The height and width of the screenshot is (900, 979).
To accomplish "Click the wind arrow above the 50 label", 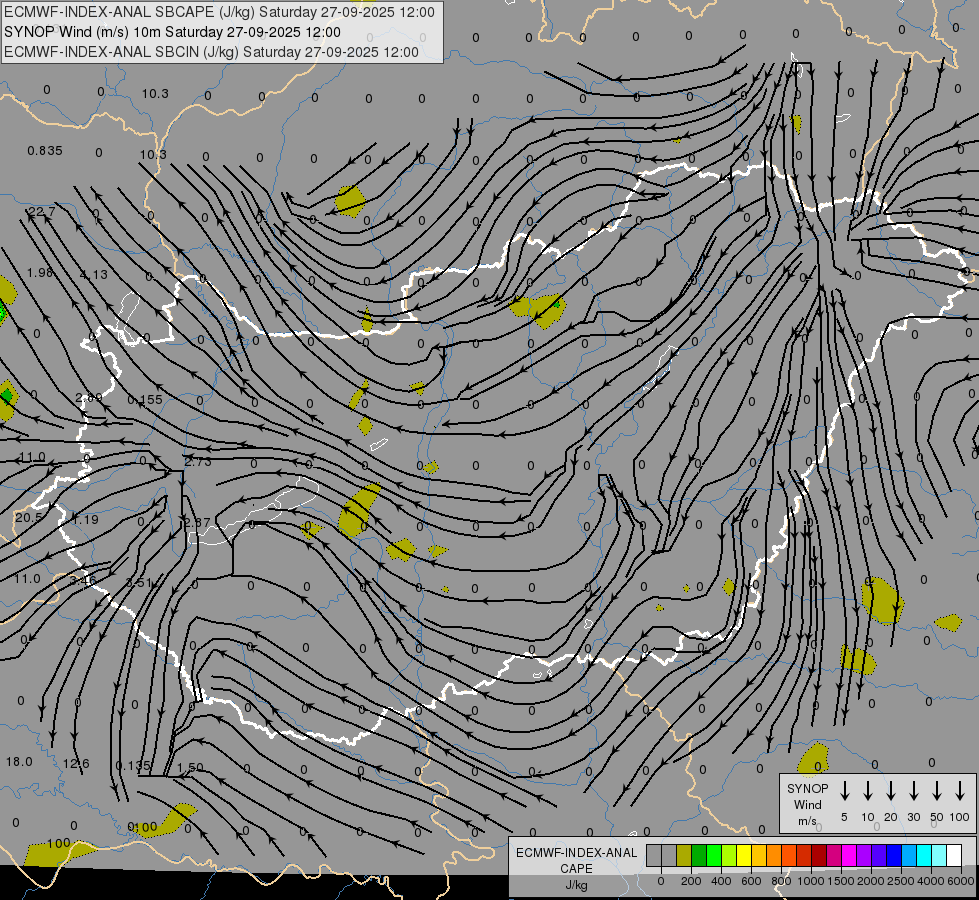I will [x=937, y=790].
